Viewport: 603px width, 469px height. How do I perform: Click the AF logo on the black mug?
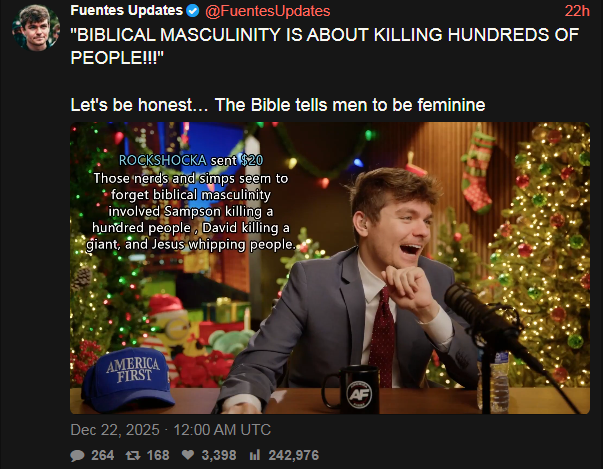coord(359,394)
